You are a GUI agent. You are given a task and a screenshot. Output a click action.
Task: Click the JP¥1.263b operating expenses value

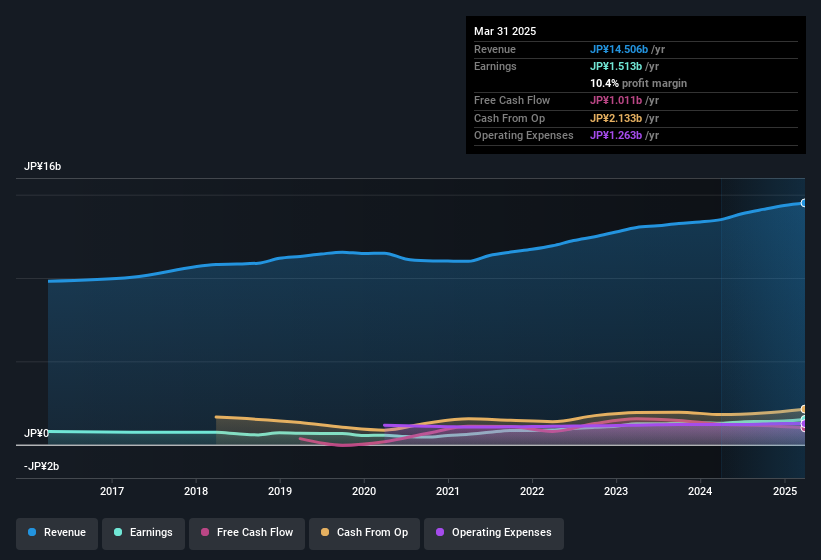616,136
